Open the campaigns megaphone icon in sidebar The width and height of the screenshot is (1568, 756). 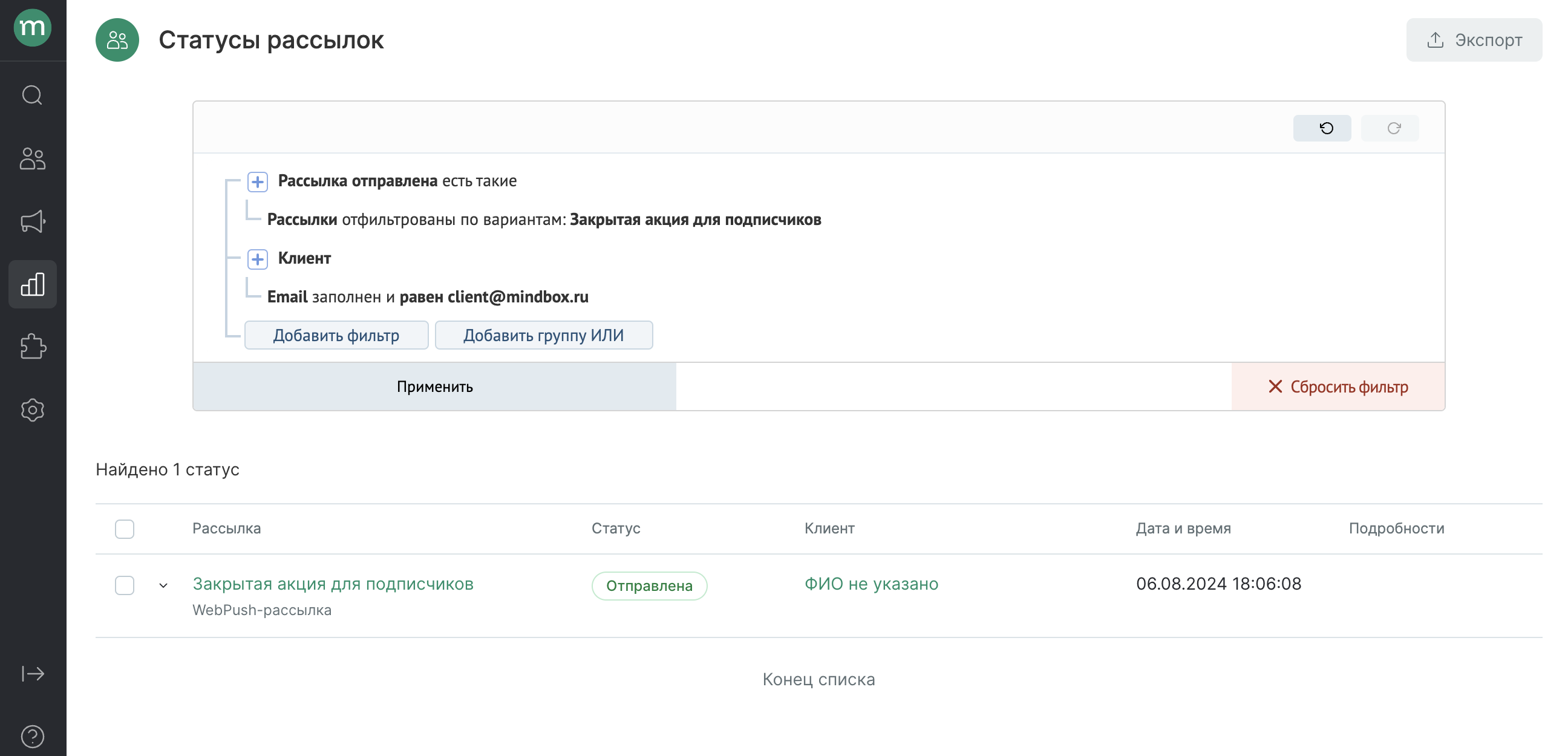32,221
